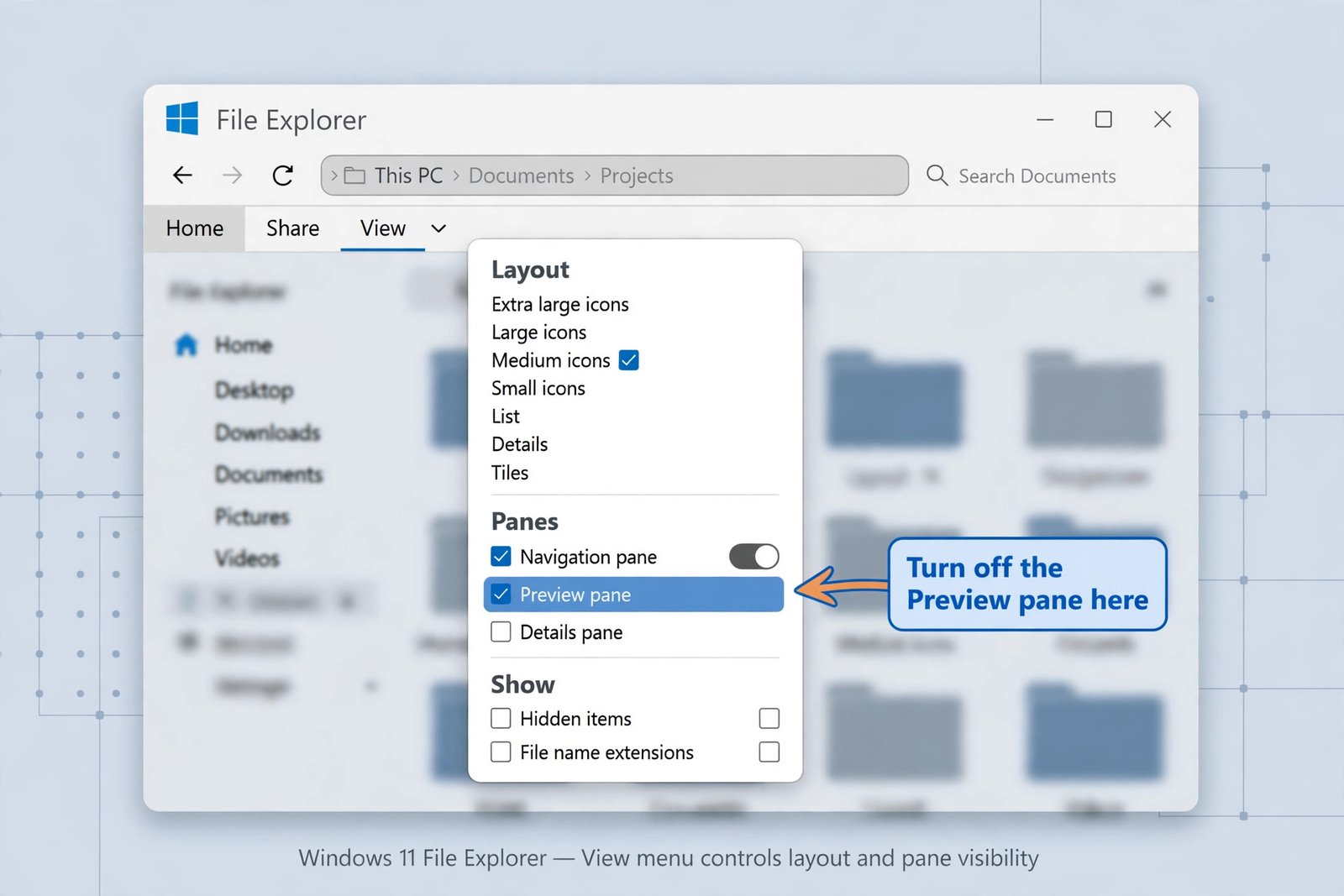Collapse the View menu chevron
This screenshot has height=896, width=1344.
[x=438, y=228]
